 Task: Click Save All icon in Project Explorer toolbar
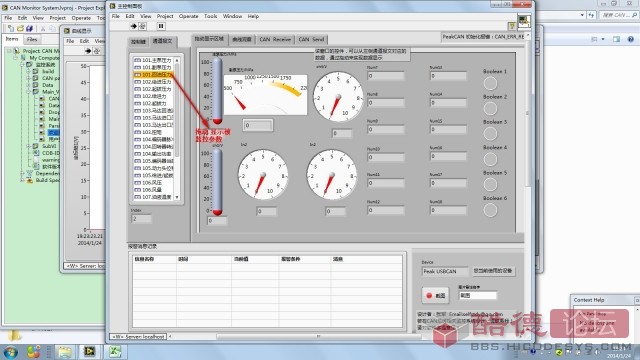tap(29, 29)
